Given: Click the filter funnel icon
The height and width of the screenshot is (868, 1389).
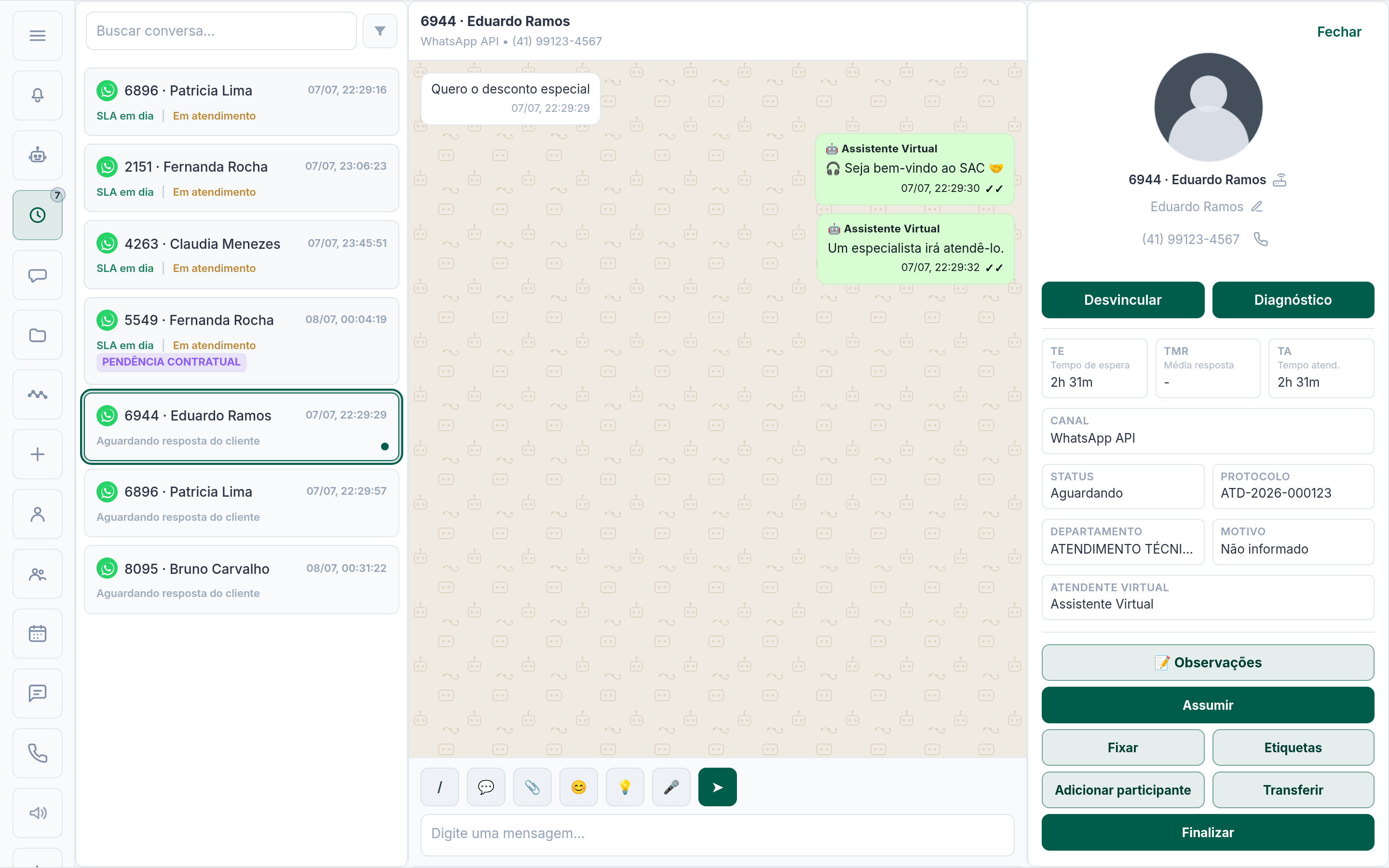Looking at the screenshot, I should (380, 31).
